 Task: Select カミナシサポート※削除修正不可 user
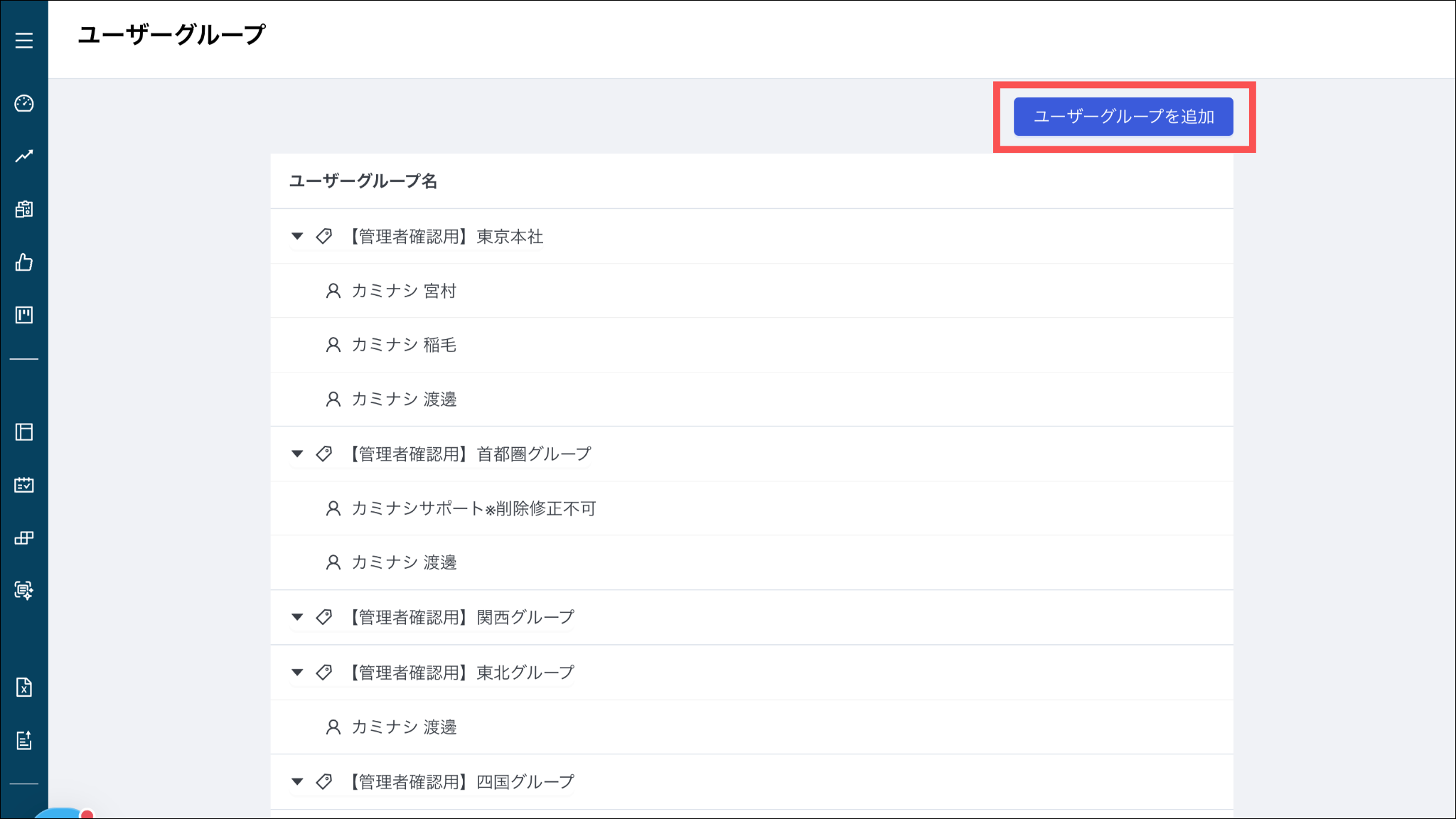[473, 508]
